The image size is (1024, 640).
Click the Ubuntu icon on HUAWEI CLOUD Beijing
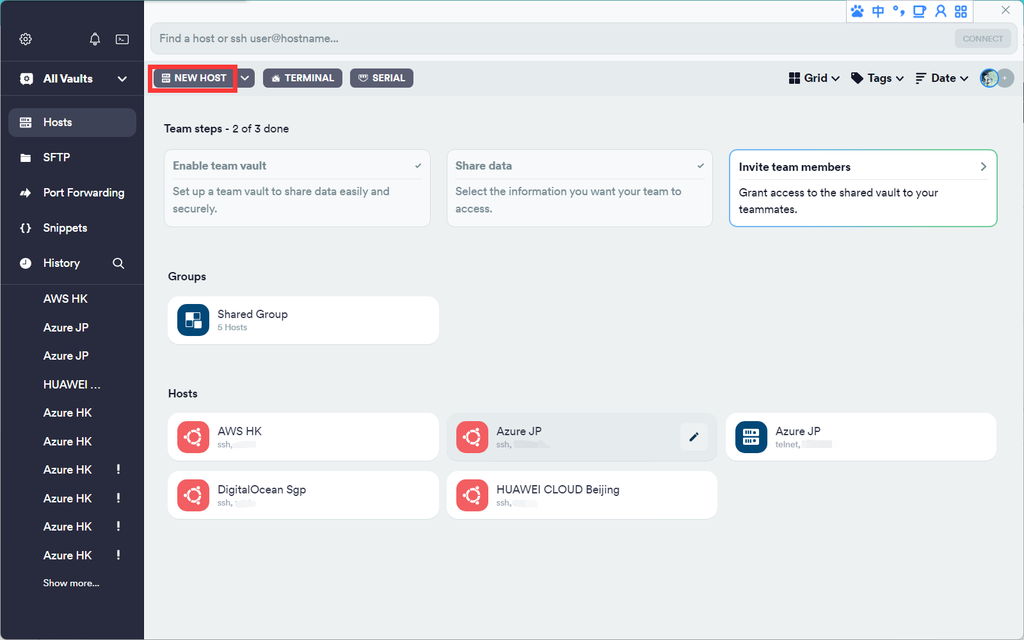coord(472,496)
